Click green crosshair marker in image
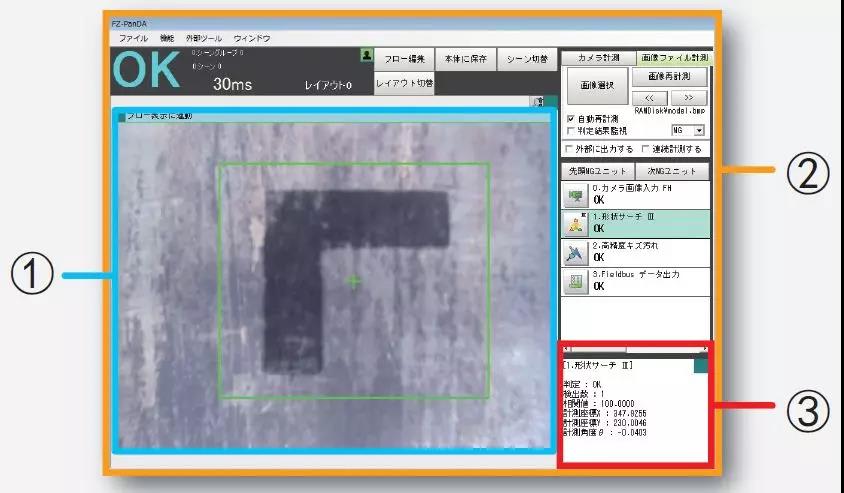 353,282
